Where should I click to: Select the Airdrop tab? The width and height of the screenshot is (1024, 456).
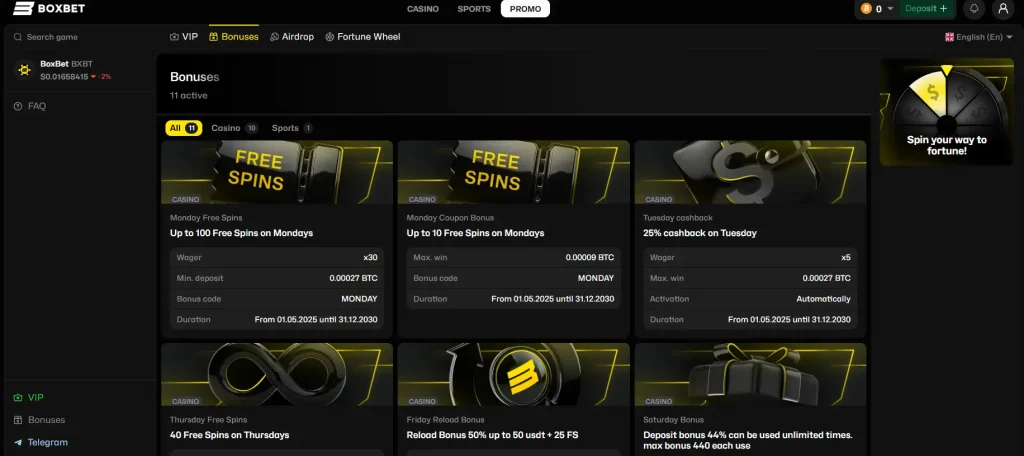pos(292,37)
